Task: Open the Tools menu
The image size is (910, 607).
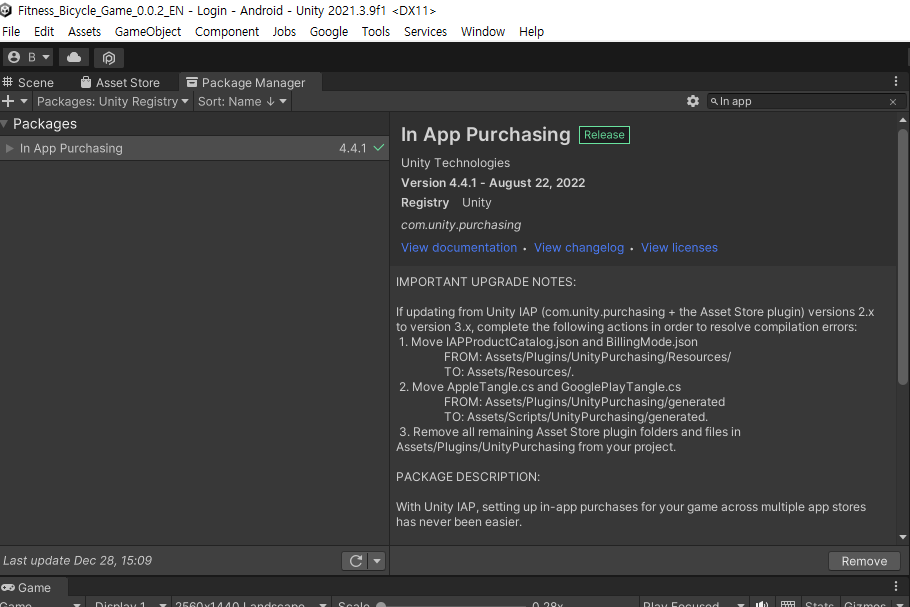Action: [x=375, y=32]
